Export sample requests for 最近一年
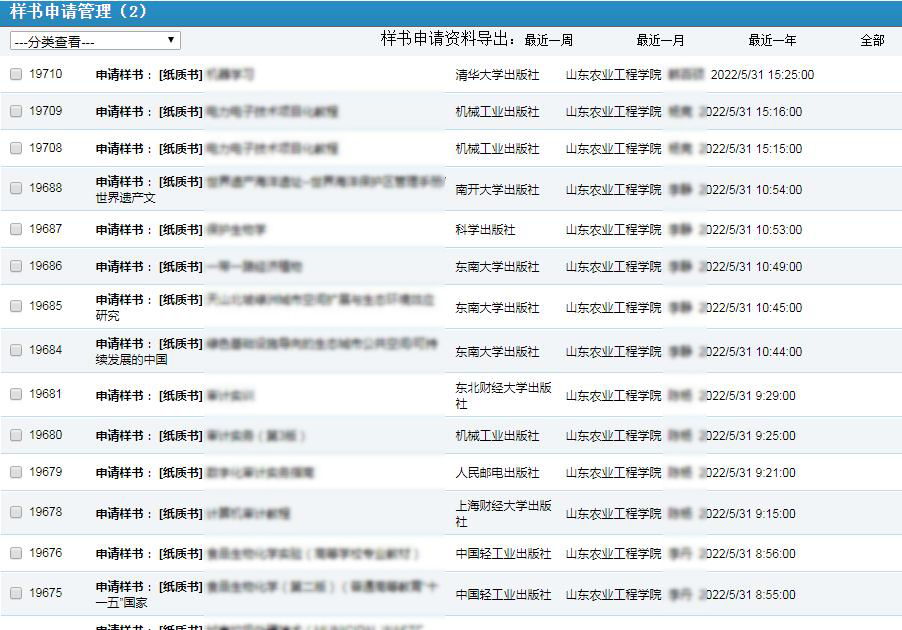This screenshot has width=902, height=630. [x=772, y=41]
